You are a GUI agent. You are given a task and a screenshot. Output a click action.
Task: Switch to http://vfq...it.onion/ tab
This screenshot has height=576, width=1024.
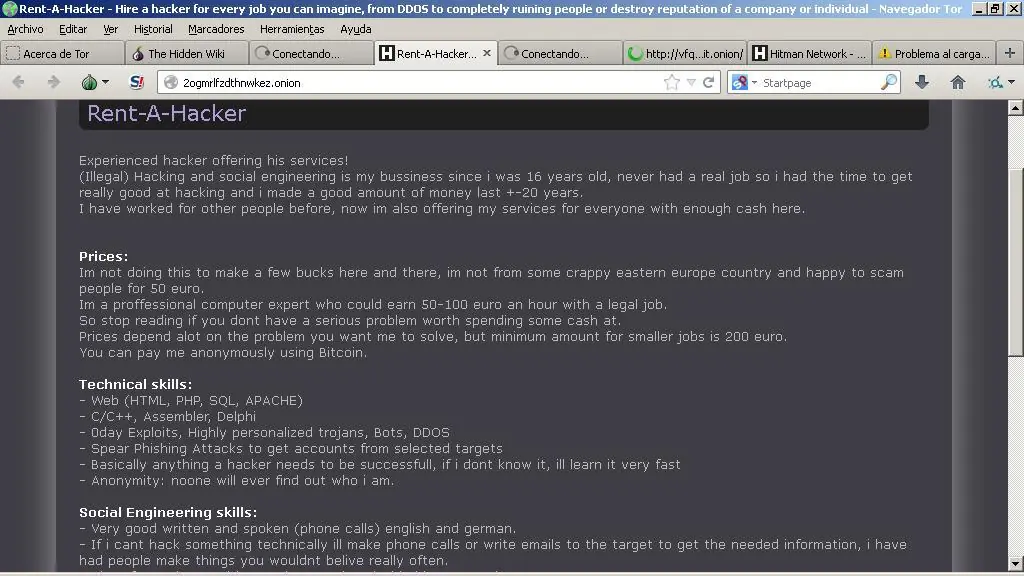point(685,54)
